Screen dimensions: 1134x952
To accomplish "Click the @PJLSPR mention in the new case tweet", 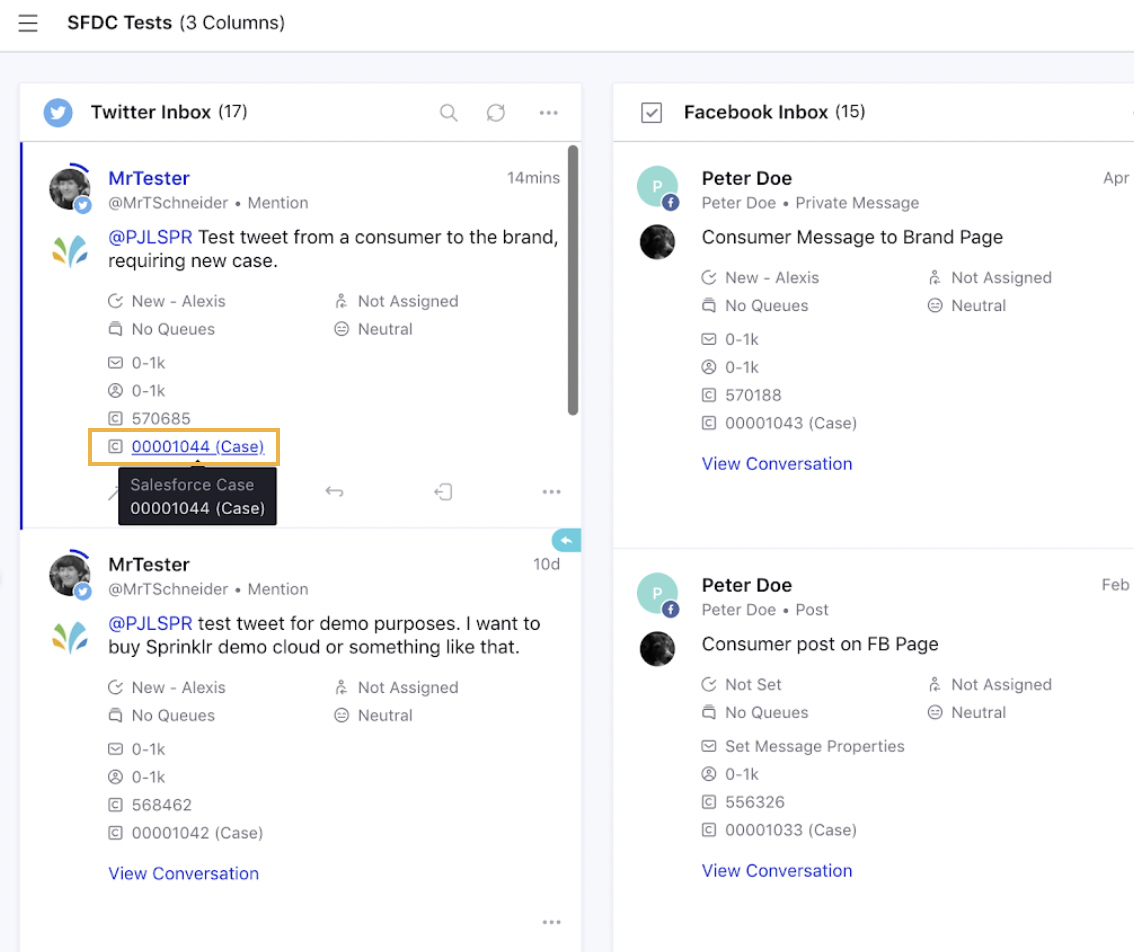I will tap(150, 237).
